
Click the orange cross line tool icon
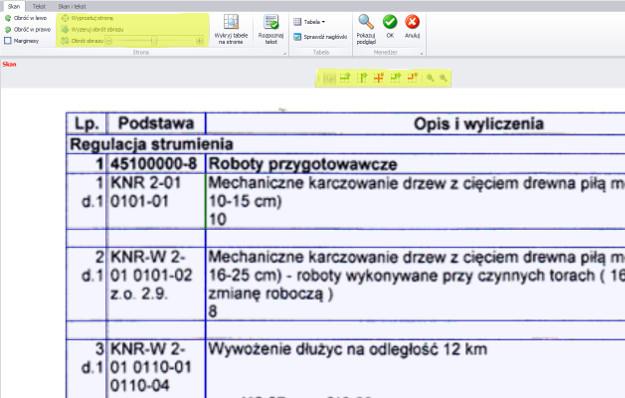coord(379,78)
